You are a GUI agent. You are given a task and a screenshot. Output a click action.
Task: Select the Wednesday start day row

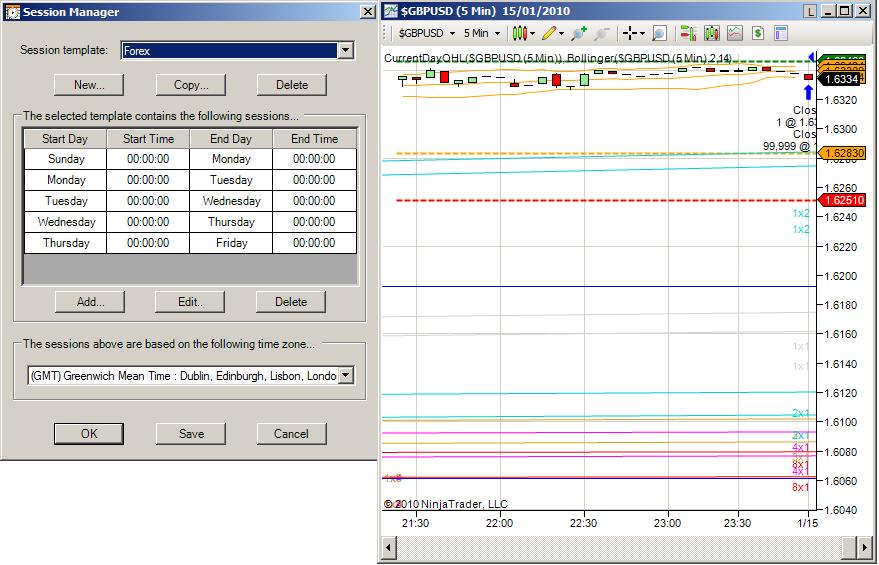[65, 222]
